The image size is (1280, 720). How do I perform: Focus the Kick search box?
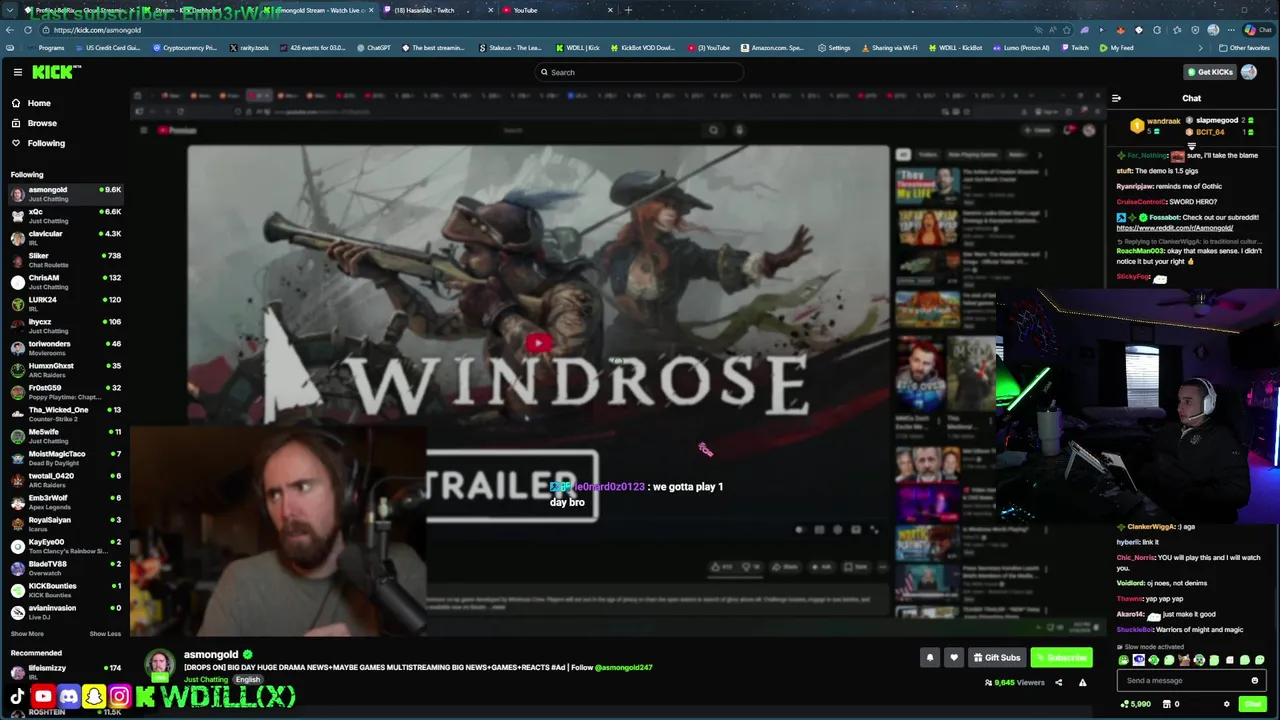click(x=640, y=72)
